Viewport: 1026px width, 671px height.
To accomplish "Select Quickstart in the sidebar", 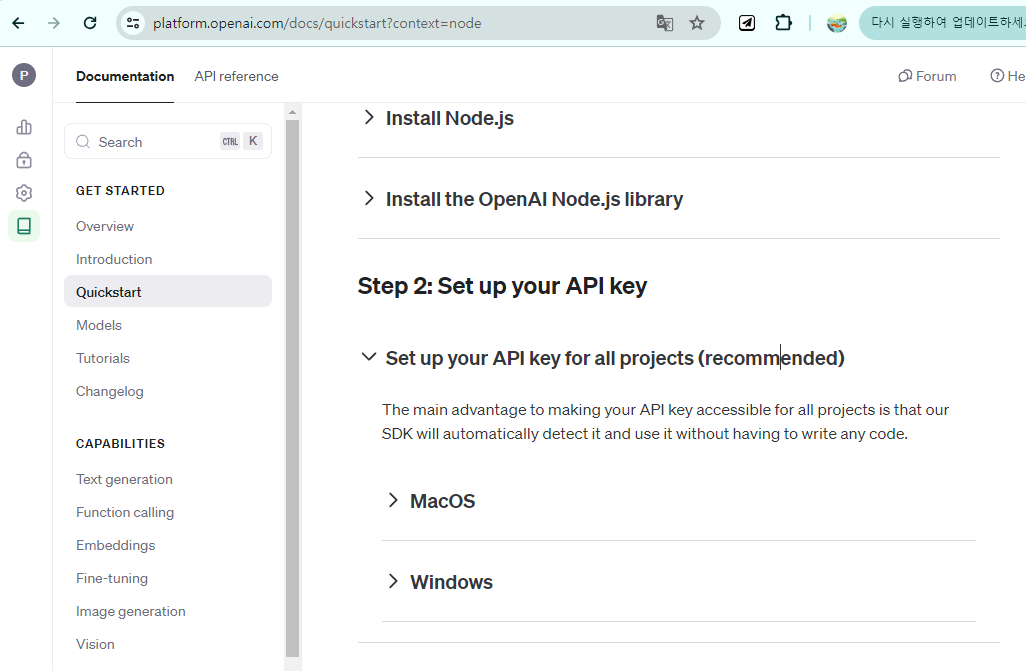I will click(x=168, y=291).
